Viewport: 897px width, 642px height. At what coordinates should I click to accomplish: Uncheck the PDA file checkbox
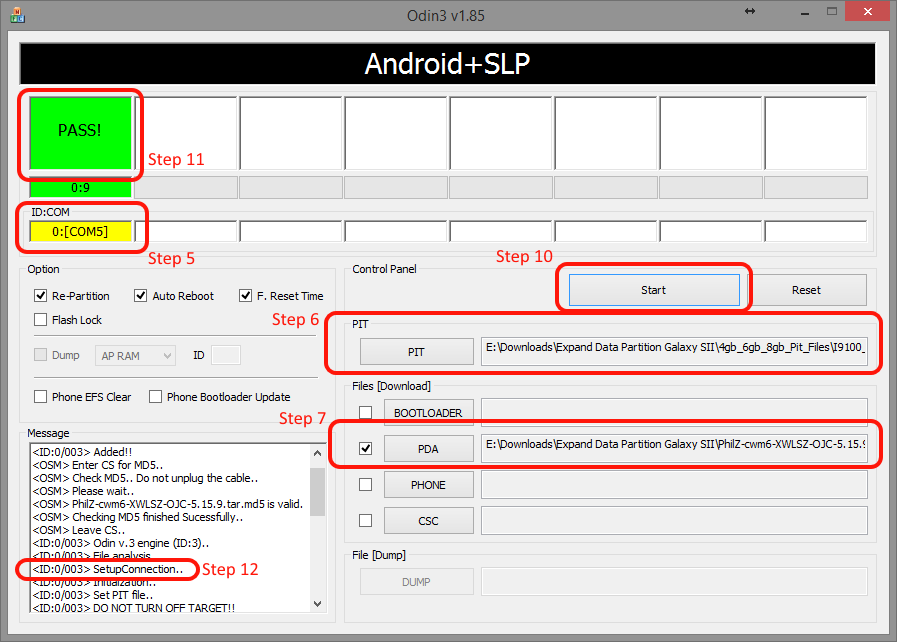point(365,449)
